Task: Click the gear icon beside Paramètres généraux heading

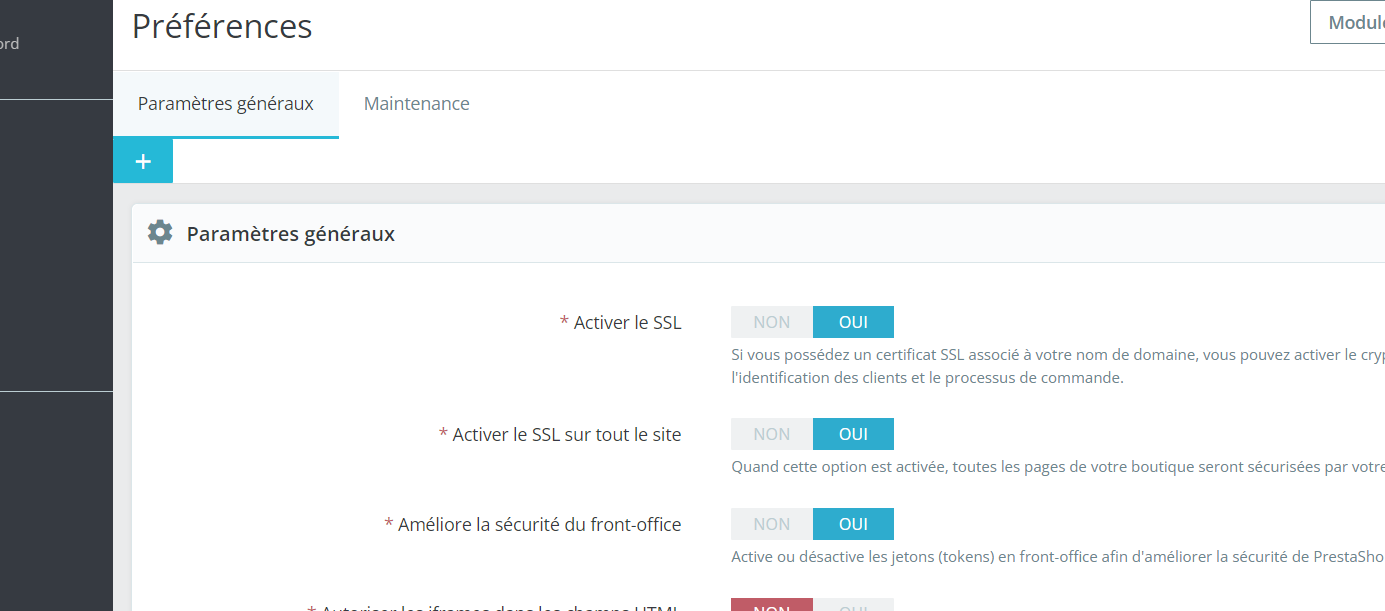Action: click(160, 233)
